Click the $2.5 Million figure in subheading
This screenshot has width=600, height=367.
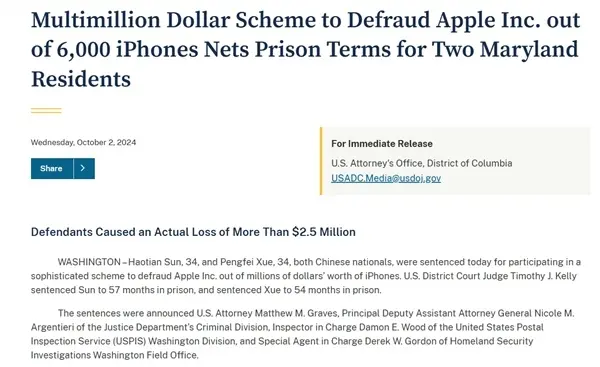(x=324, y=232)
